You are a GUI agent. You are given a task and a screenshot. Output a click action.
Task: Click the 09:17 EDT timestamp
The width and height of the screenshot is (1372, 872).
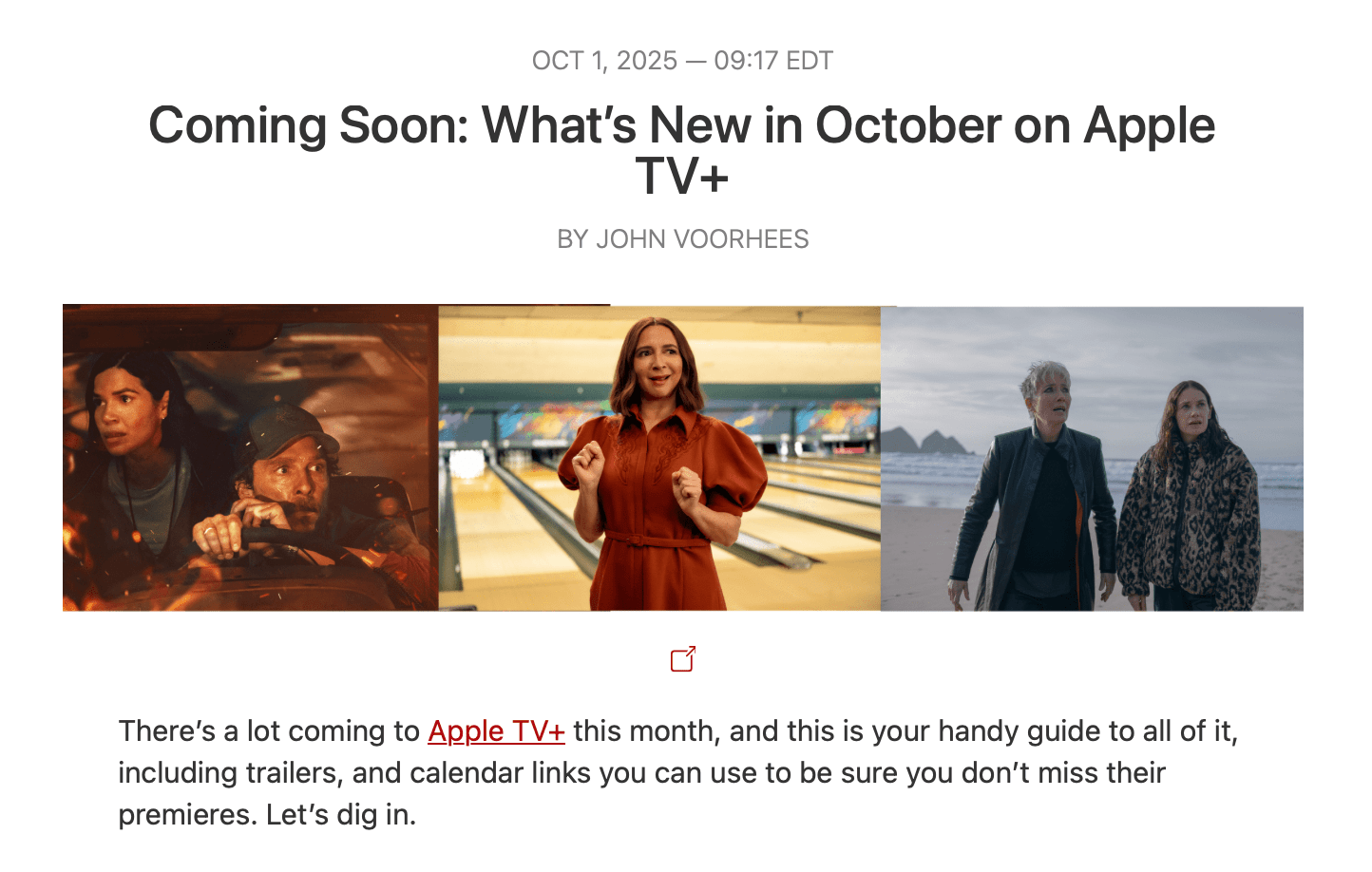773,61
